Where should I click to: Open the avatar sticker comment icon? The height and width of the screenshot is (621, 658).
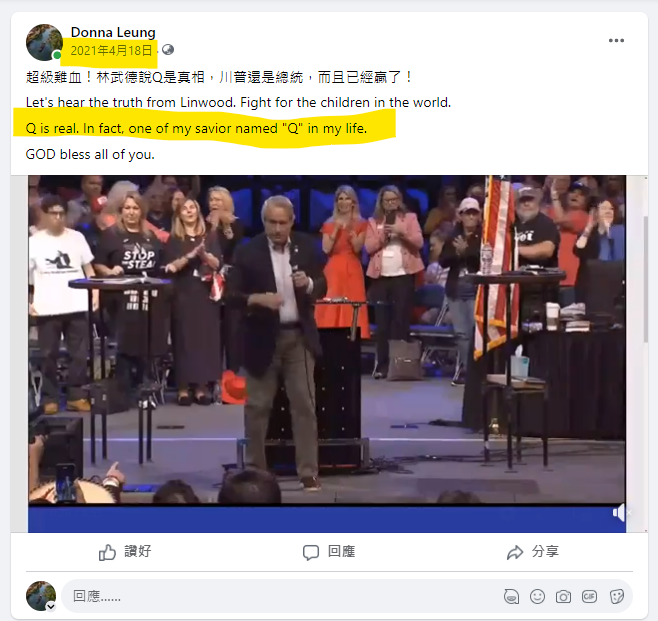tap(512, 596)
